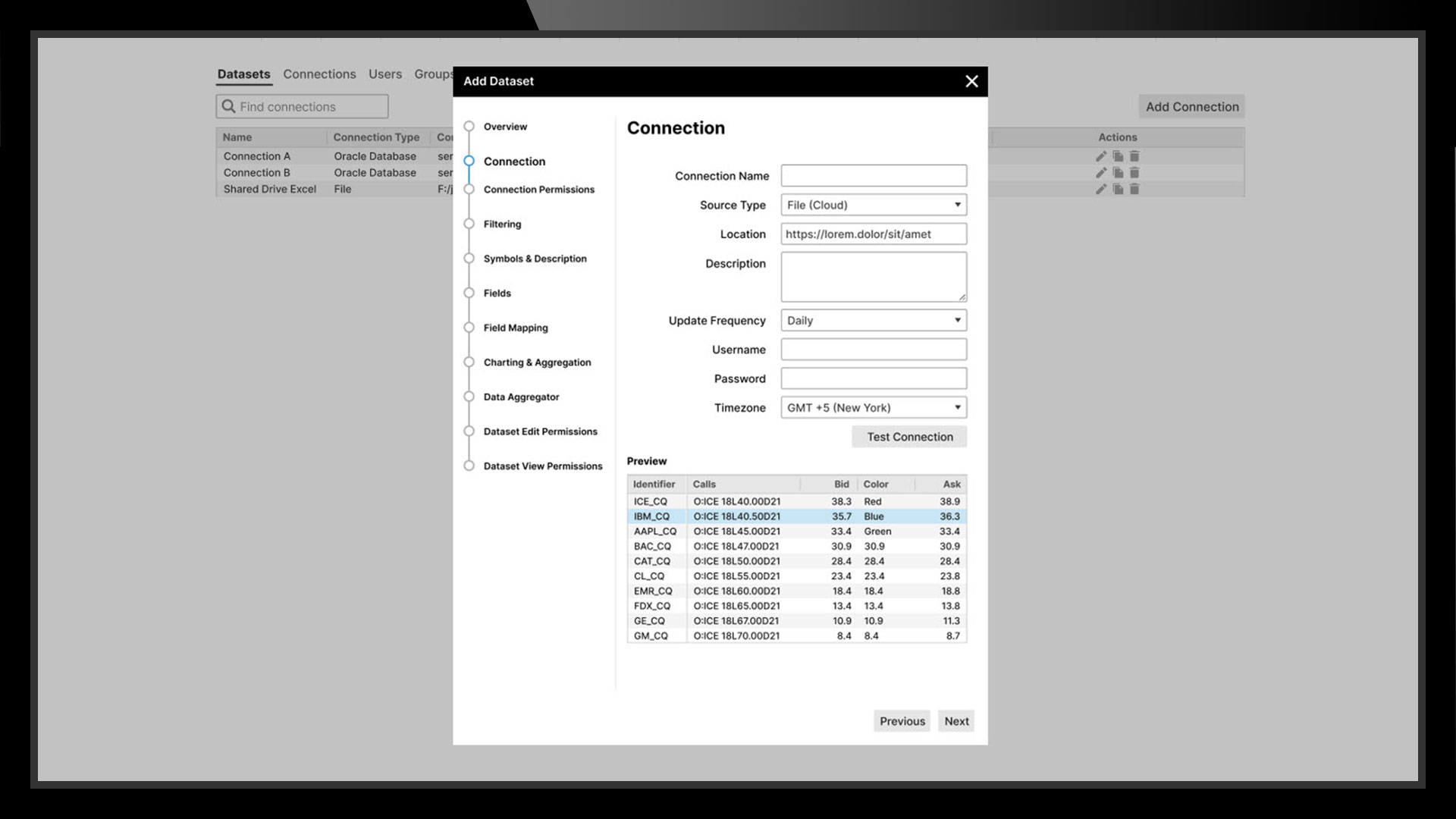Screen dimensions: 1456x819
Task: Click the Add Connection button
Action: (1191, 107)
